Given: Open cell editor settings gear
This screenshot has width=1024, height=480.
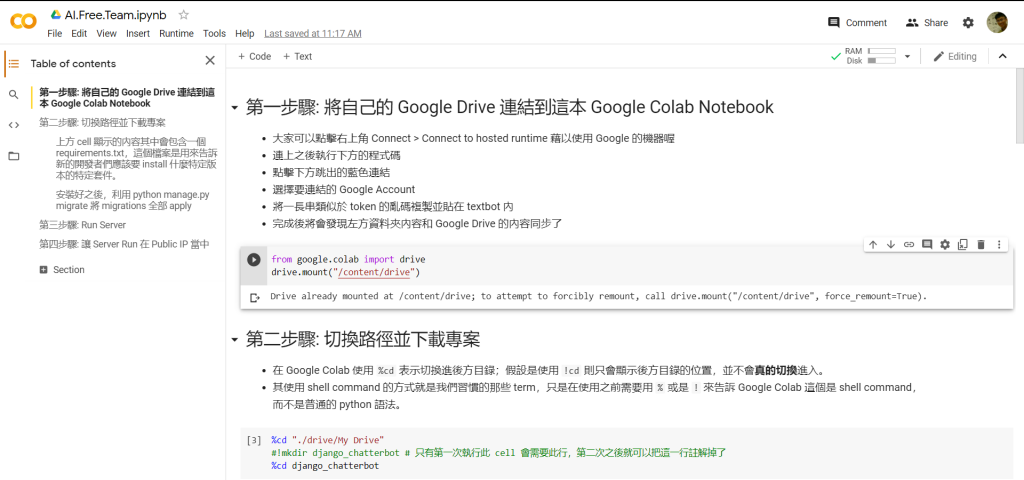Looking at the screenshot, I should pos(944,244).
